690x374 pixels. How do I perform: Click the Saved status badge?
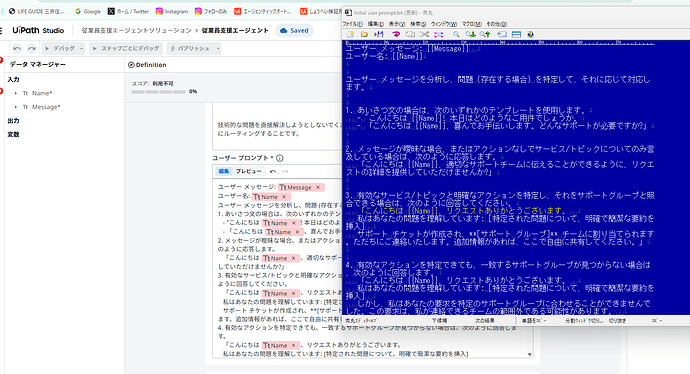[294, 30]
